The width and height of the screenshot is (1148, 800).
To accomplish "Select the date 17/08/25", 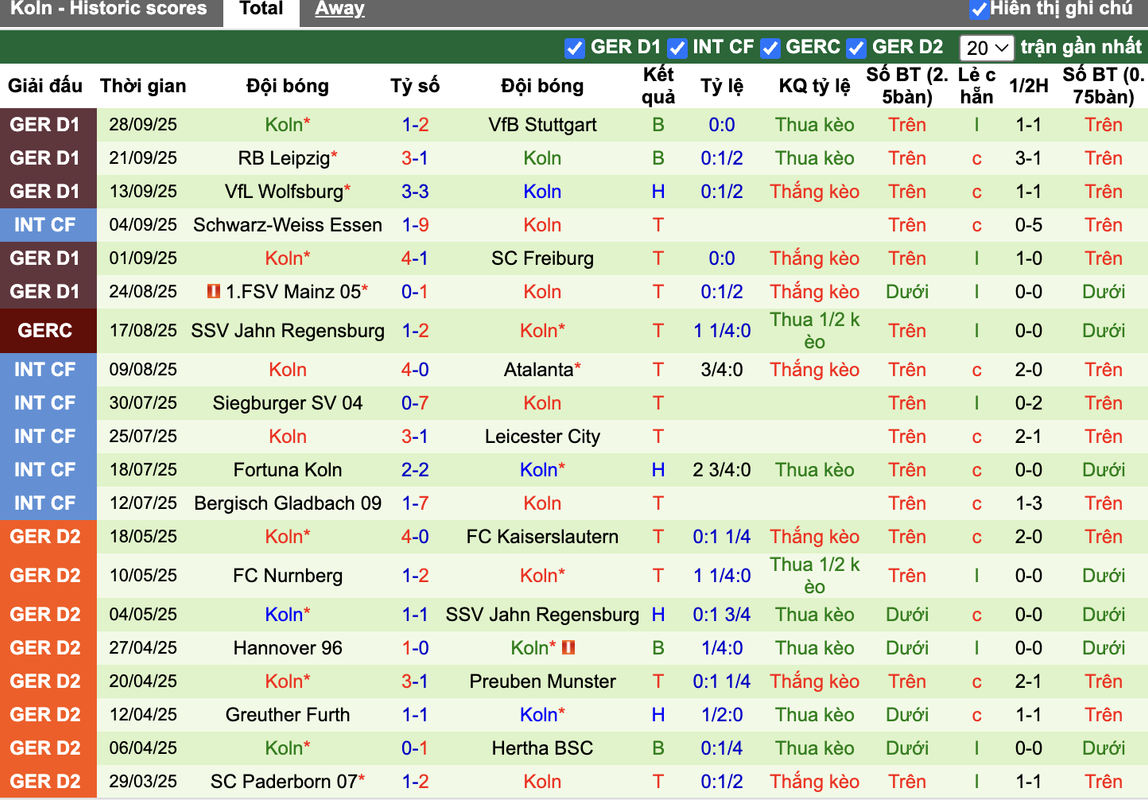I will (x=144, y=331).
